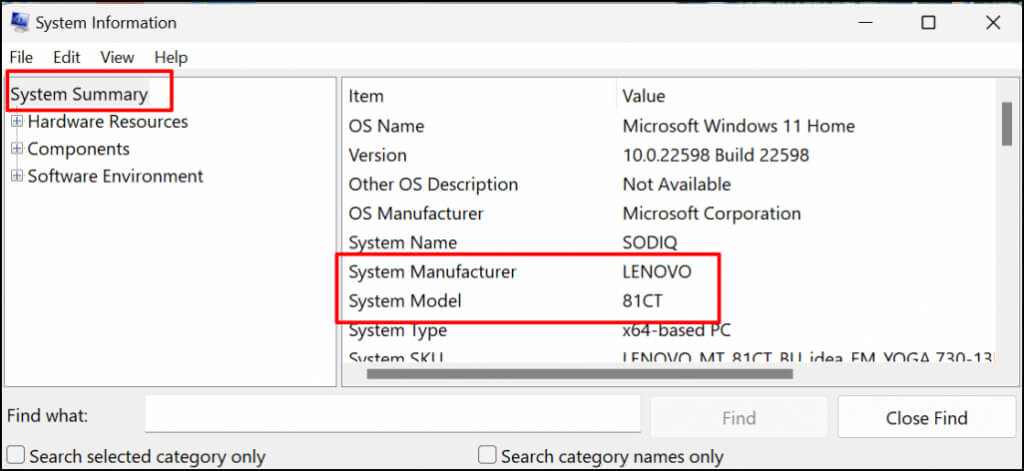Click the Find button
Viewport: 1024px width, 471px height.
tap(738, 418)
